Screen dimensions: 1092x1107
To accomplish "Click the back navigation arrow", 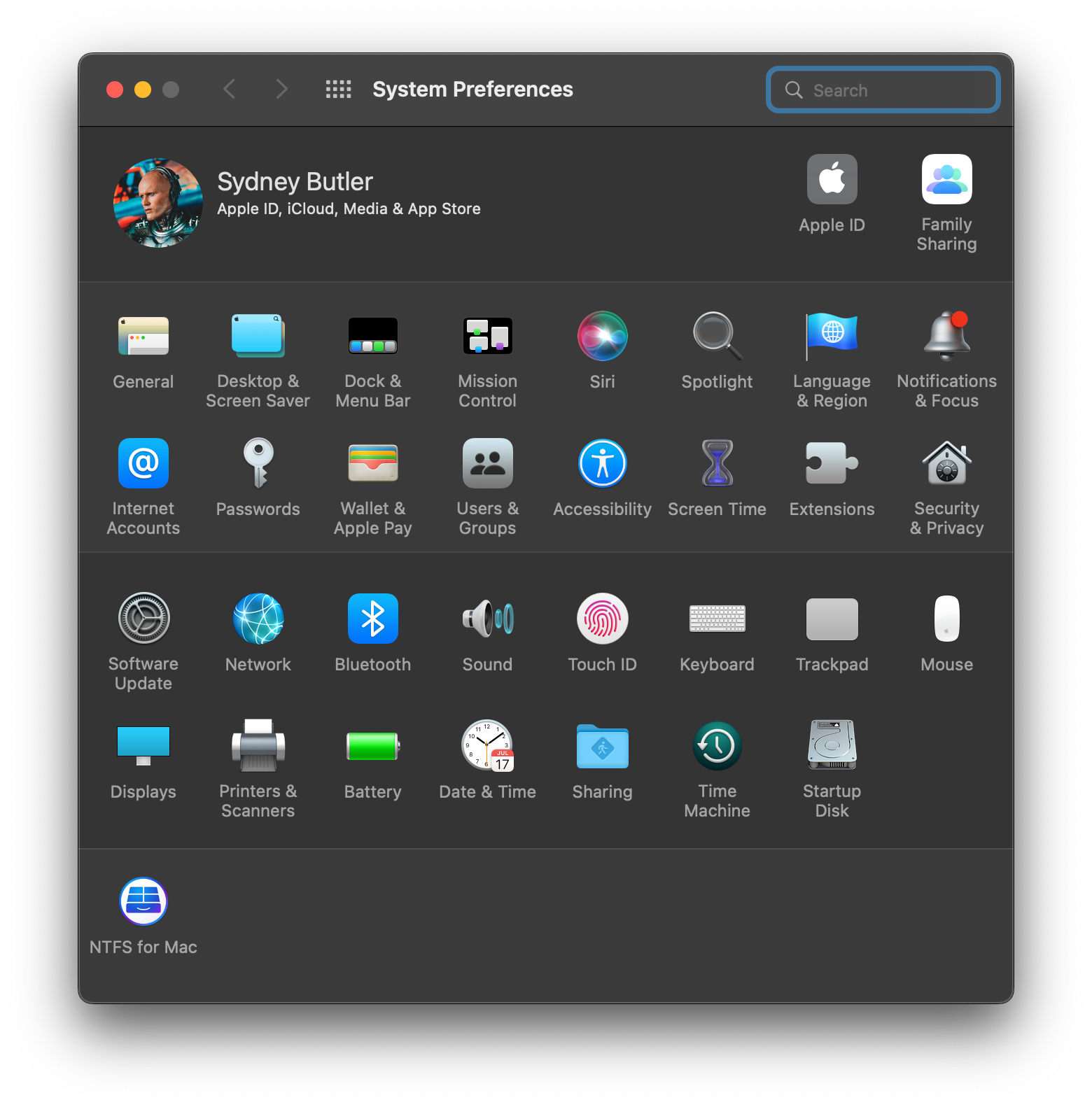I will (229, 90).
